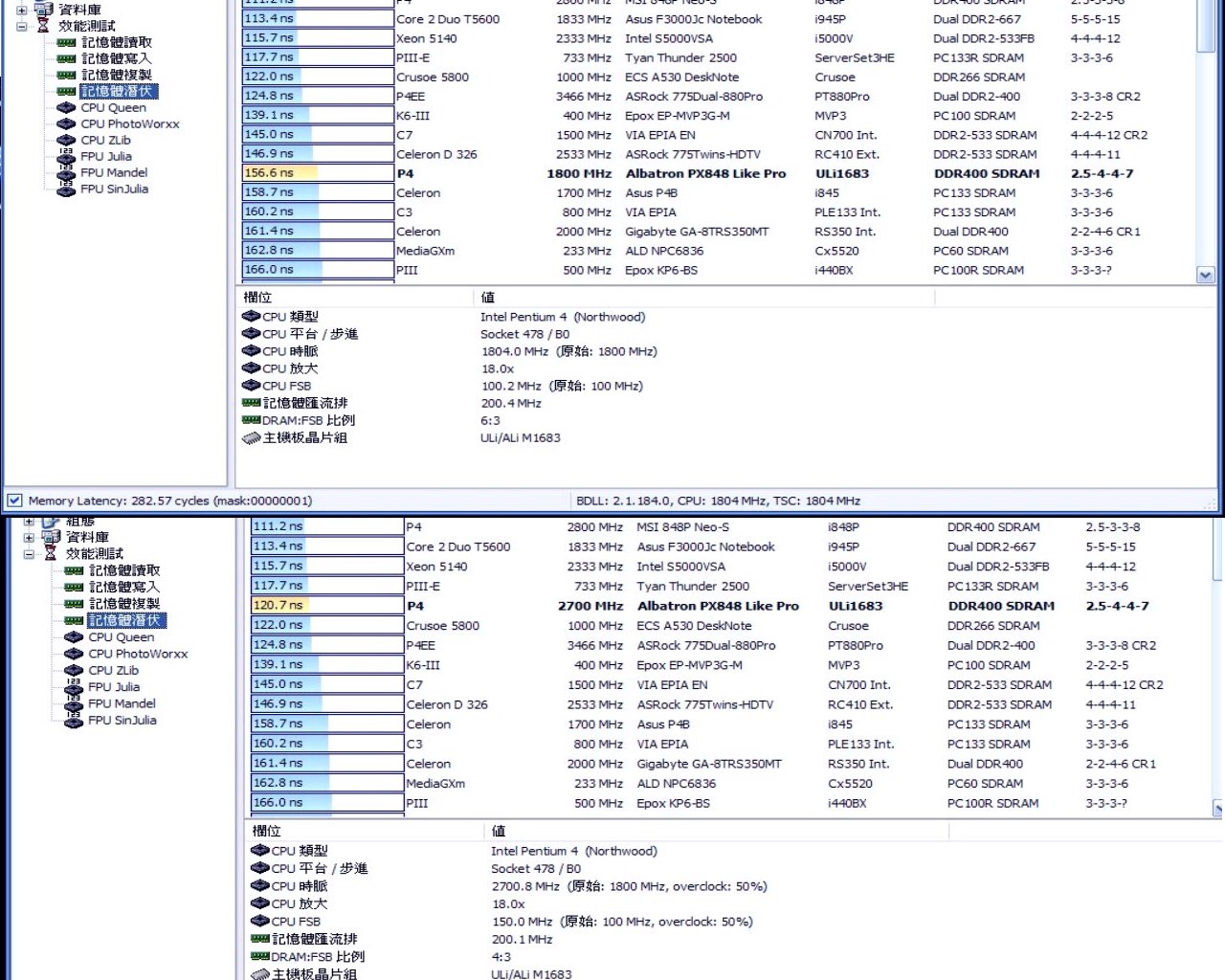Click the CPU FSB icon in the lower details pane
1225x980 pixels.
[x=260, y=922]
